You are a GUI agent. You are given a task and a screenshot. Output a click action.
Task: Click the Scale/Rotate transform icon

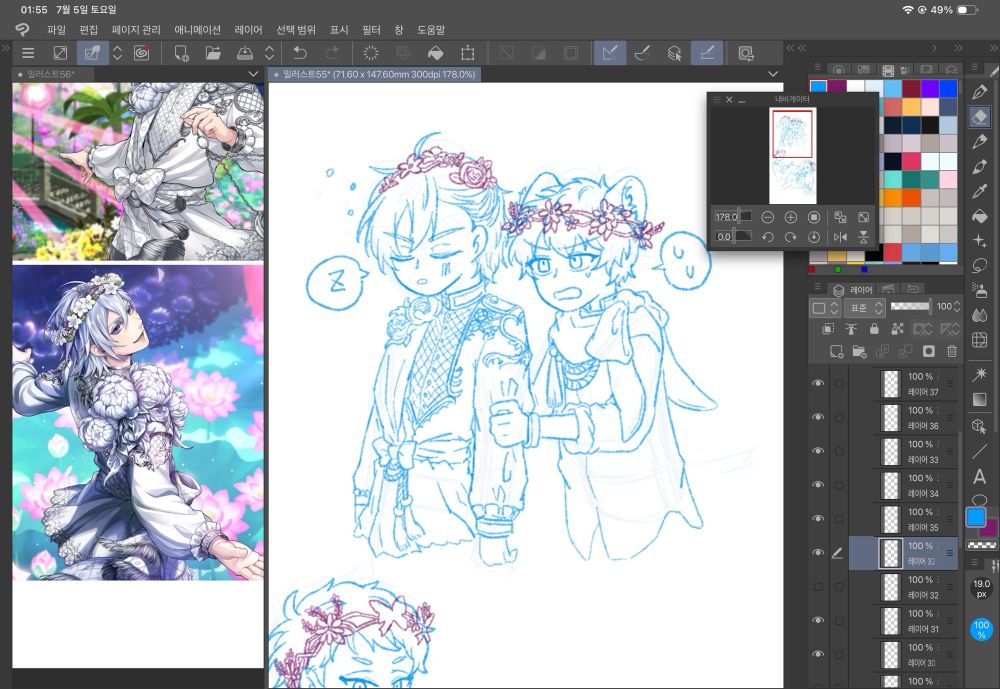pyautogui.click(x=467, y=53)
